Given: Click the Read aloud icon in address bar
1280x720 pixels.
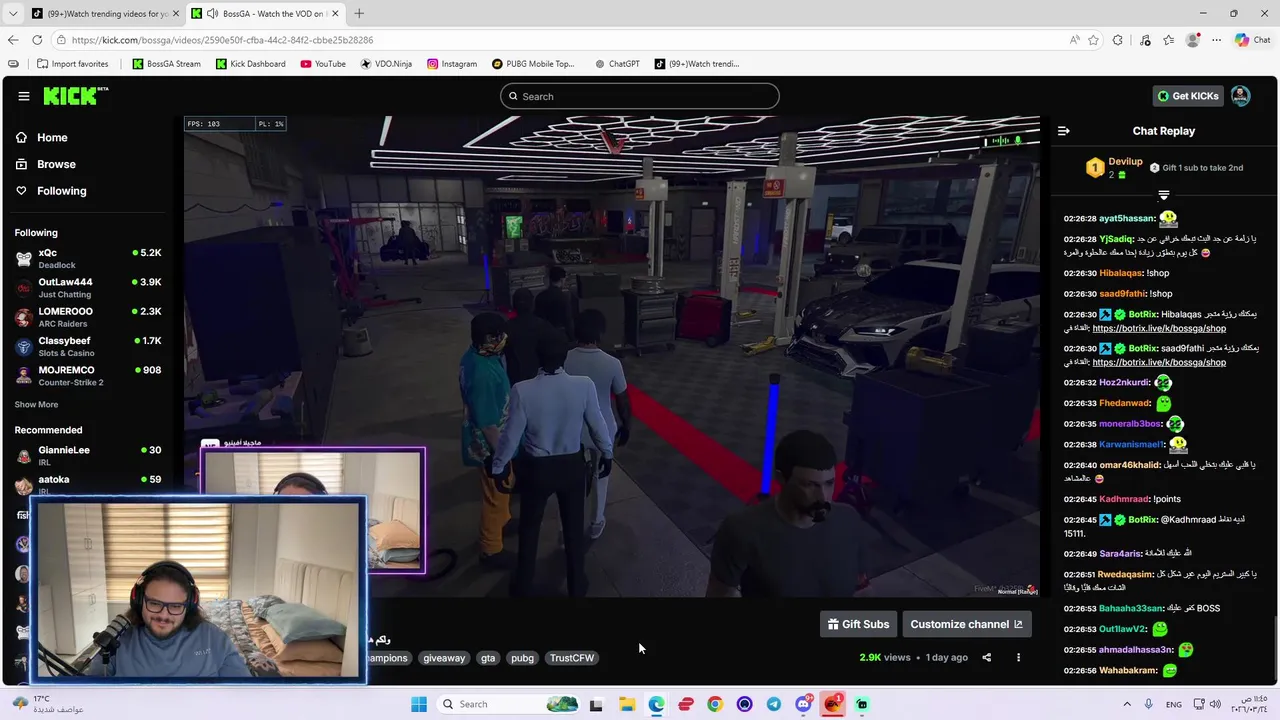Looking at the screenshot, I should 1074,40.
